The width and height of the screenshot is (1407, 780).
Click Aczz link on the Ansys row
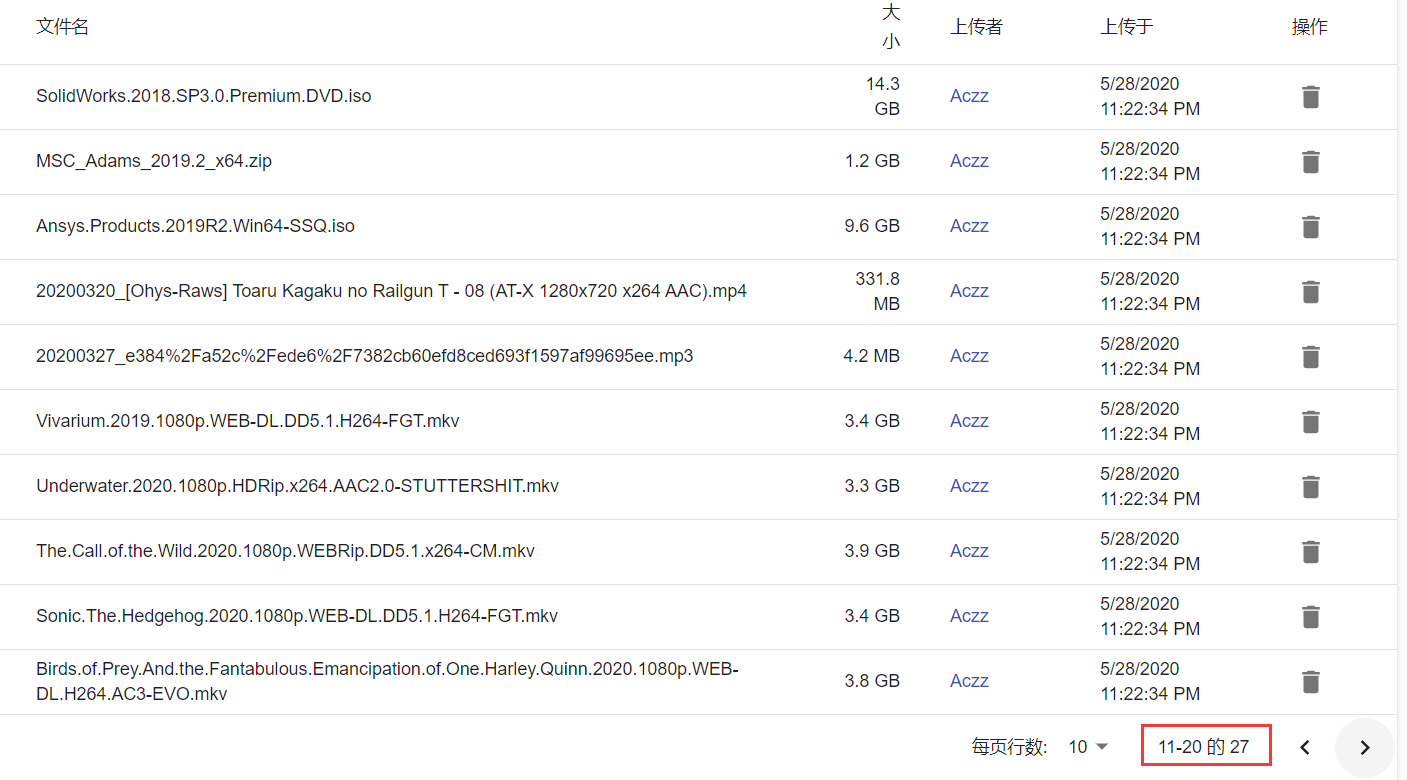(x=968, y=226)
